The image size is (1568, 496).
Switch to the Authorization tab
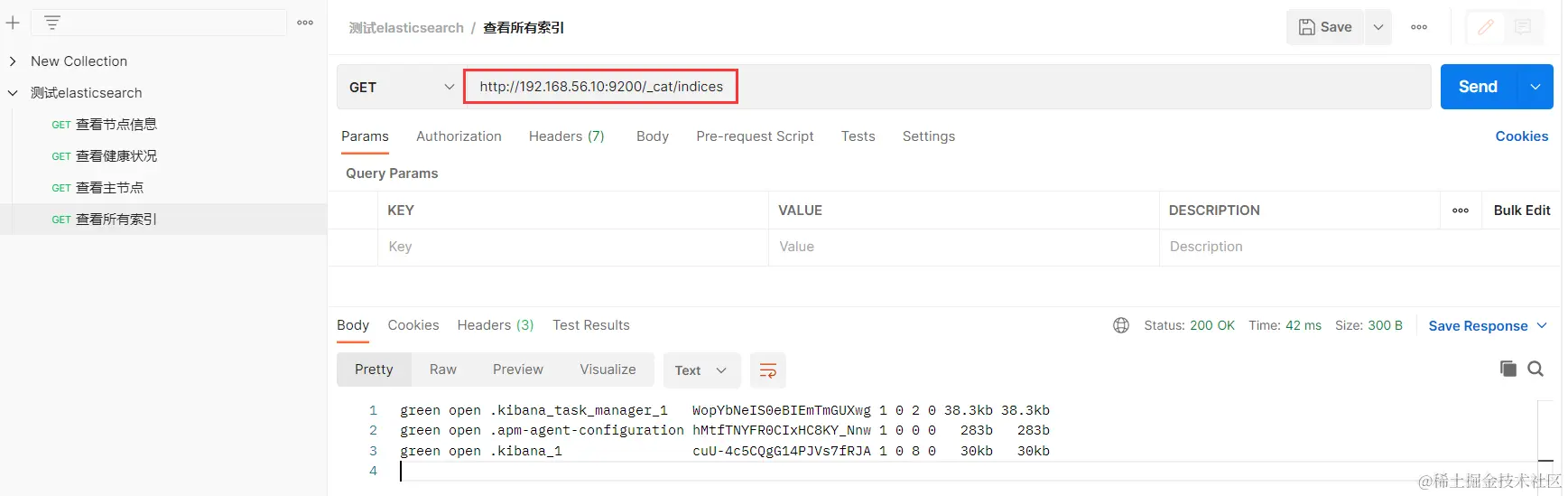coord(459,136)
